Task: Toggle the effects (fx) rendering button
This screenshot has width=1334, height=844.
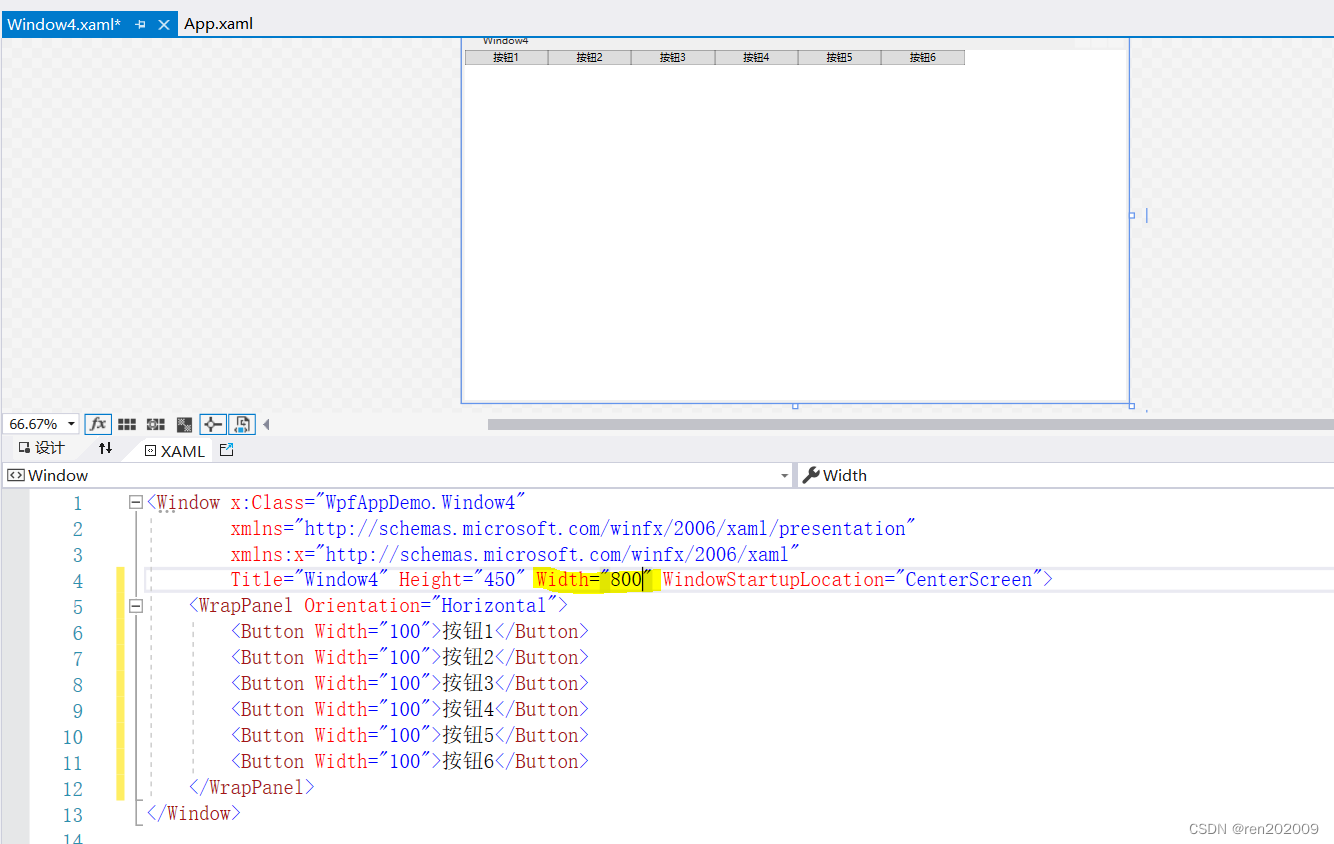Action: pyautogui.click(x=98, y=424)
